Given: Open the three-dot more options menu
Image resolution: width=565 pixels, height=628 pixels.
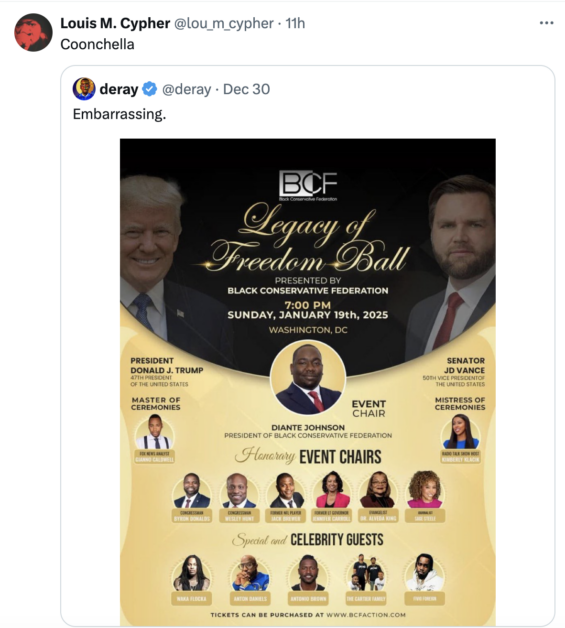Looking at the screenshot, I should point(546,23).
